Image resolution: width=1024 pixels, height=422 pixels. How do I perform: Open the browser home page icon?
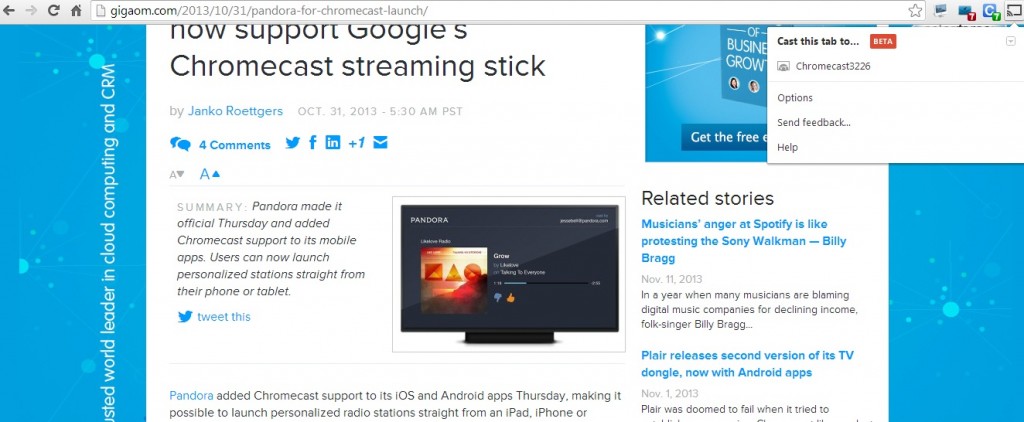(x=76, y=10)
